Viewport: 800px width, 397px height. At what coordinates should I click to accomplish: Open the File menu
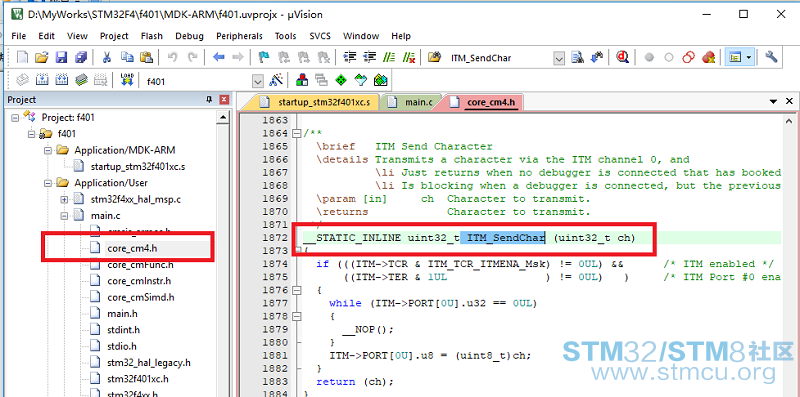(x=18, y=36)
